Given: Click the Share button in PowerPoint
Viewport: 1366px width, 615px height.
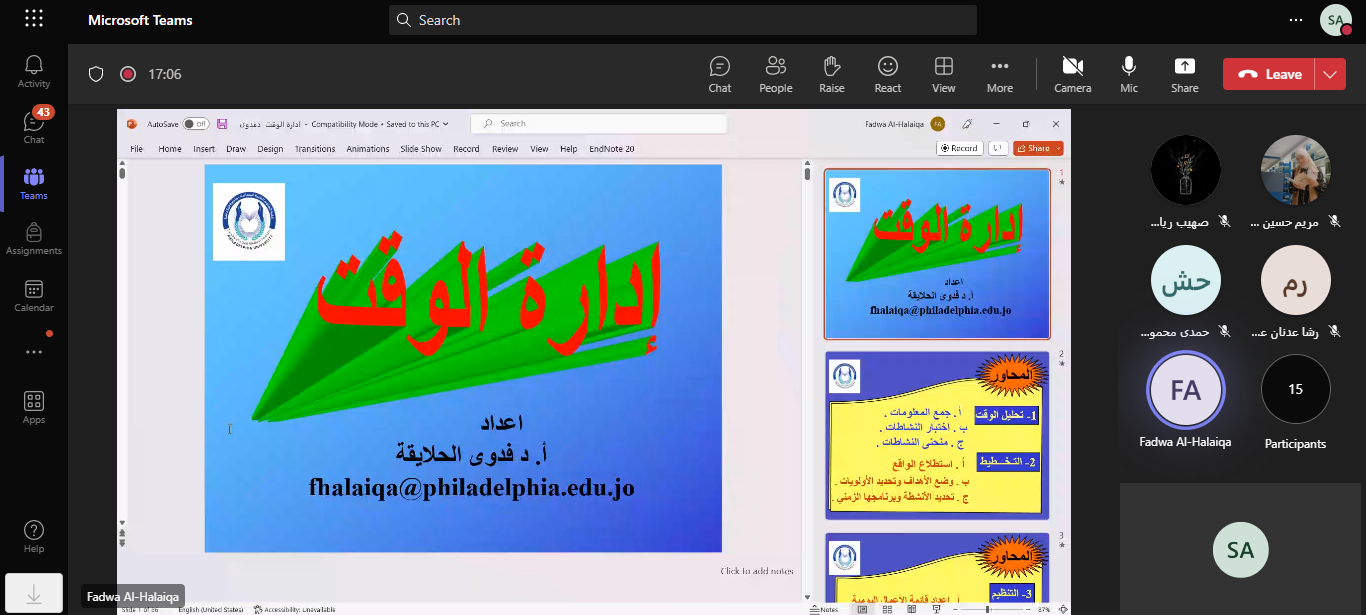Looking at the screenshot, I should coord(1034,148).
